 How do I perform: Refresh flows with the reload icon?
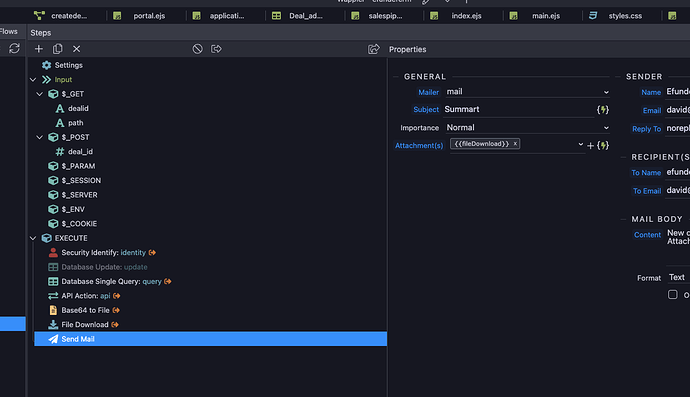coord(15,48)
